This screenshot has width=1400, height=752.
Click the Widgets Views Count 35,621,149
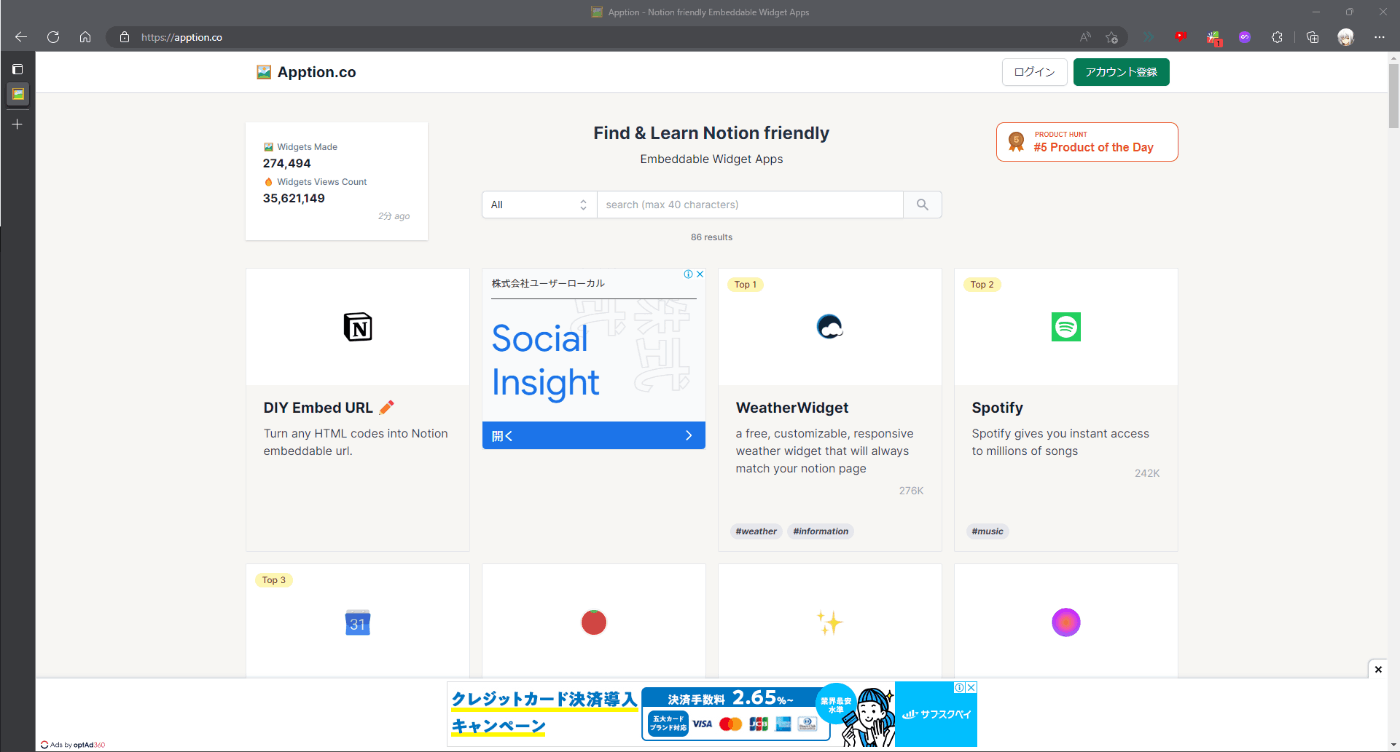pos(294,198)
